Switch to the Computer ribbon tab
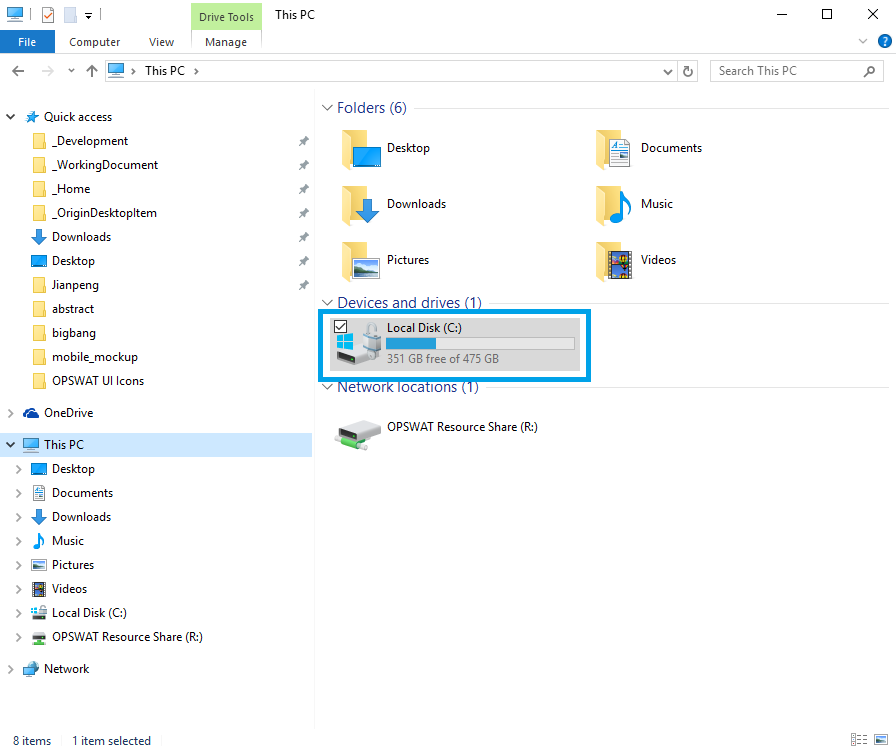Screen dimensions: 896x752 pos(94,42)
